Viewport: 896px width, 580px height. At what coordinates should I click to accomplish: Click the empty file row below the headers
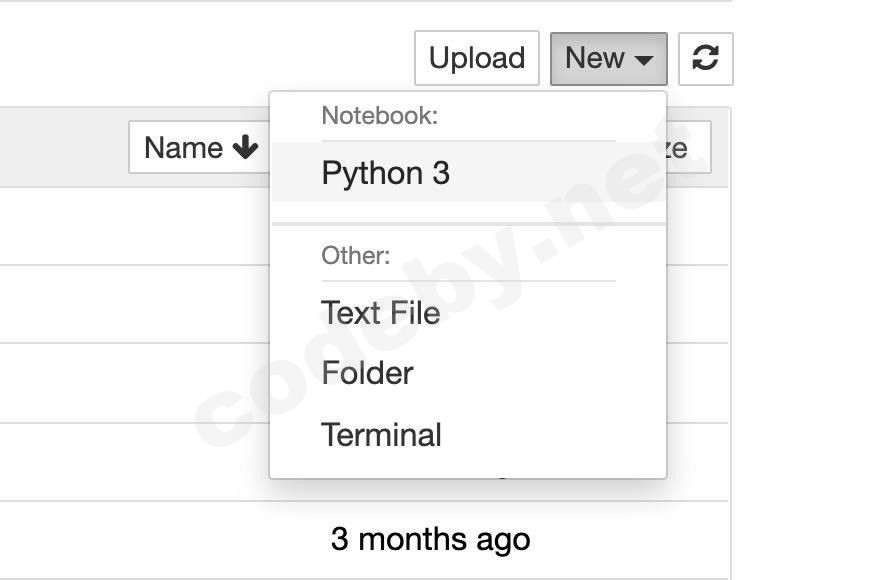click(x=130, y=225)
